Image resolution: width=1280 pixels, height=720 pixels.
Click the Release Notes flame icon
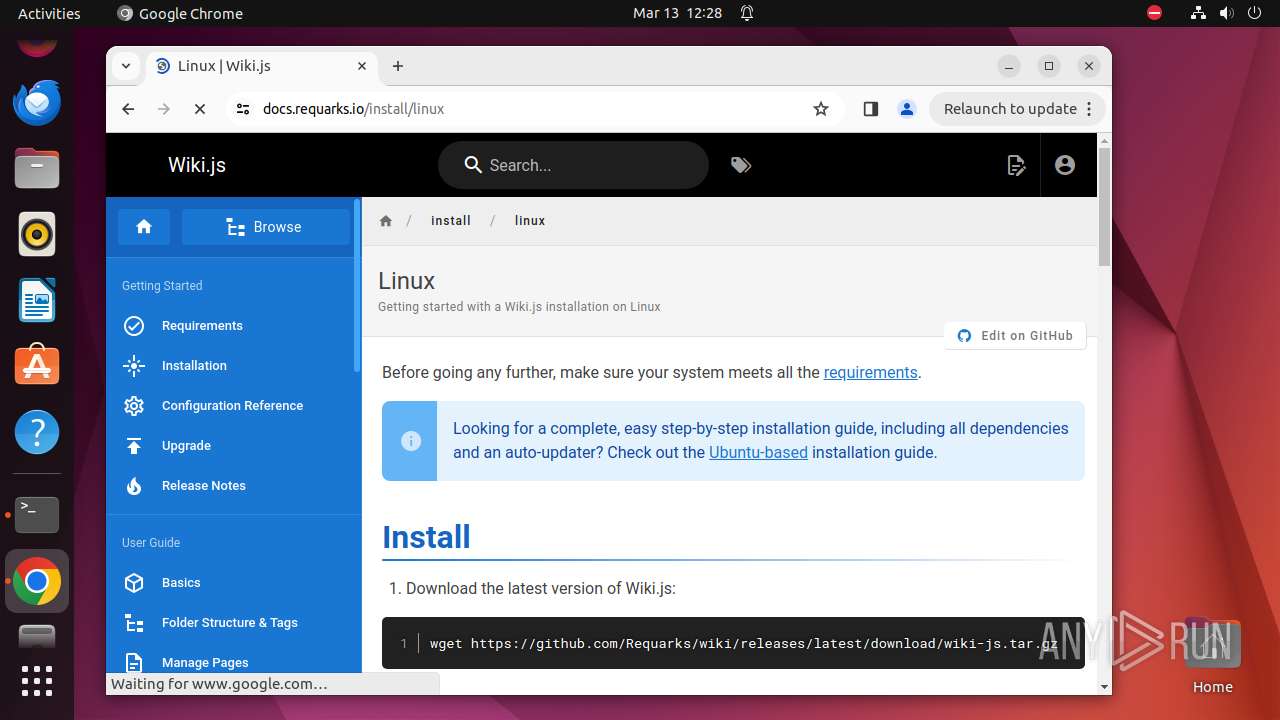tap(134, 486)
